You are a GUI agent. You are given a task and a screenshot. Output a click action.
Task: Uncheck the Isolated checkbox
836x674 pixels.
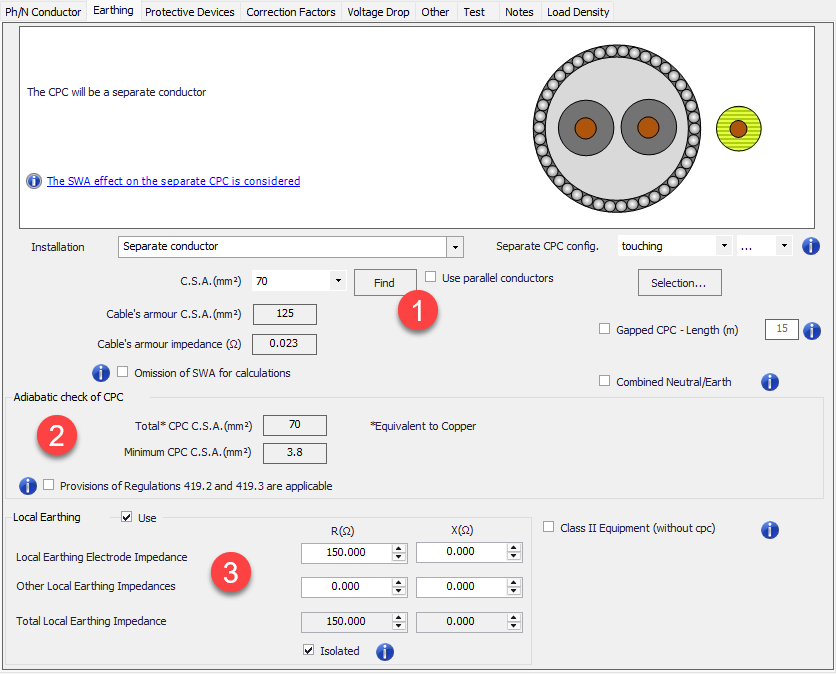tap(309, 651)
